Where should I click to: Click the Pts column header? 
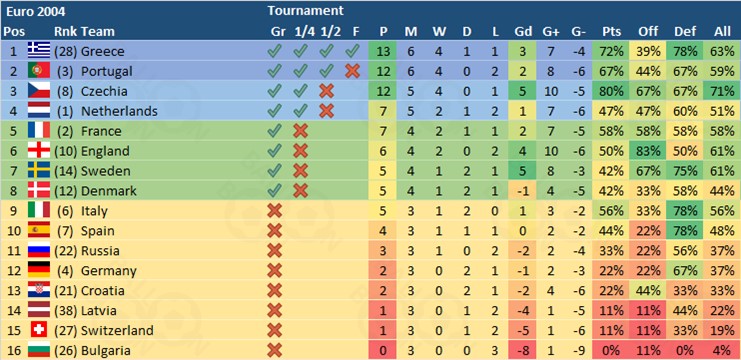612,32
